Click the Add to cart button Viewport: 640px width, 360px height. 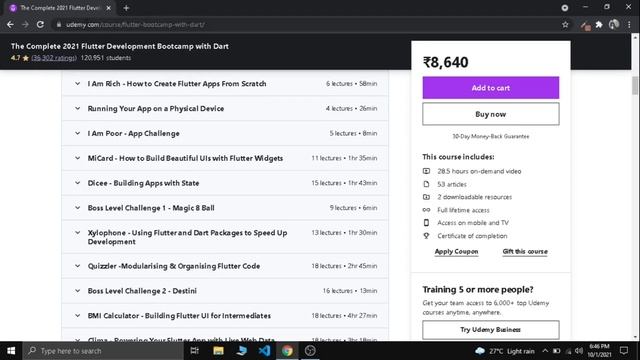(491, 88)
